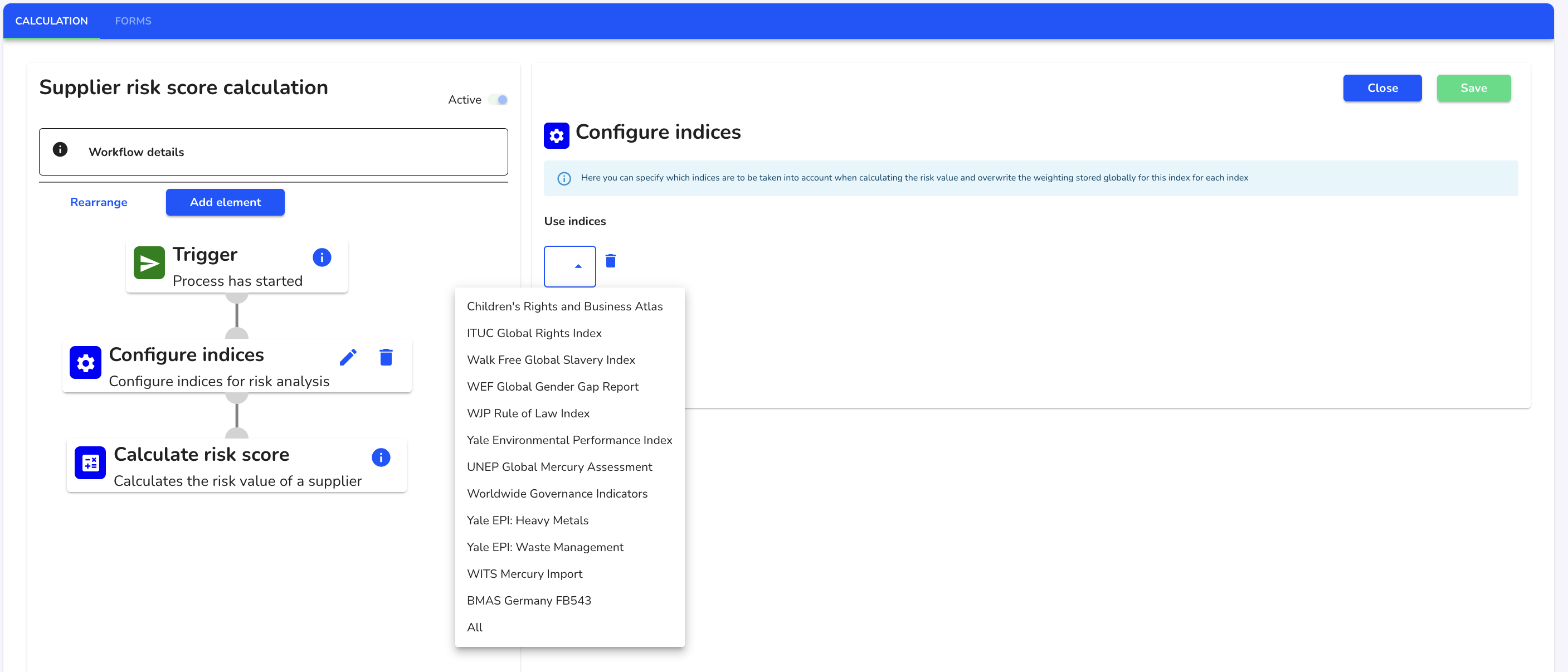Delete the Configure indices workflow step
Image resolution: width=1568 pixels, height=672 pixels.
tap(386, 357)
